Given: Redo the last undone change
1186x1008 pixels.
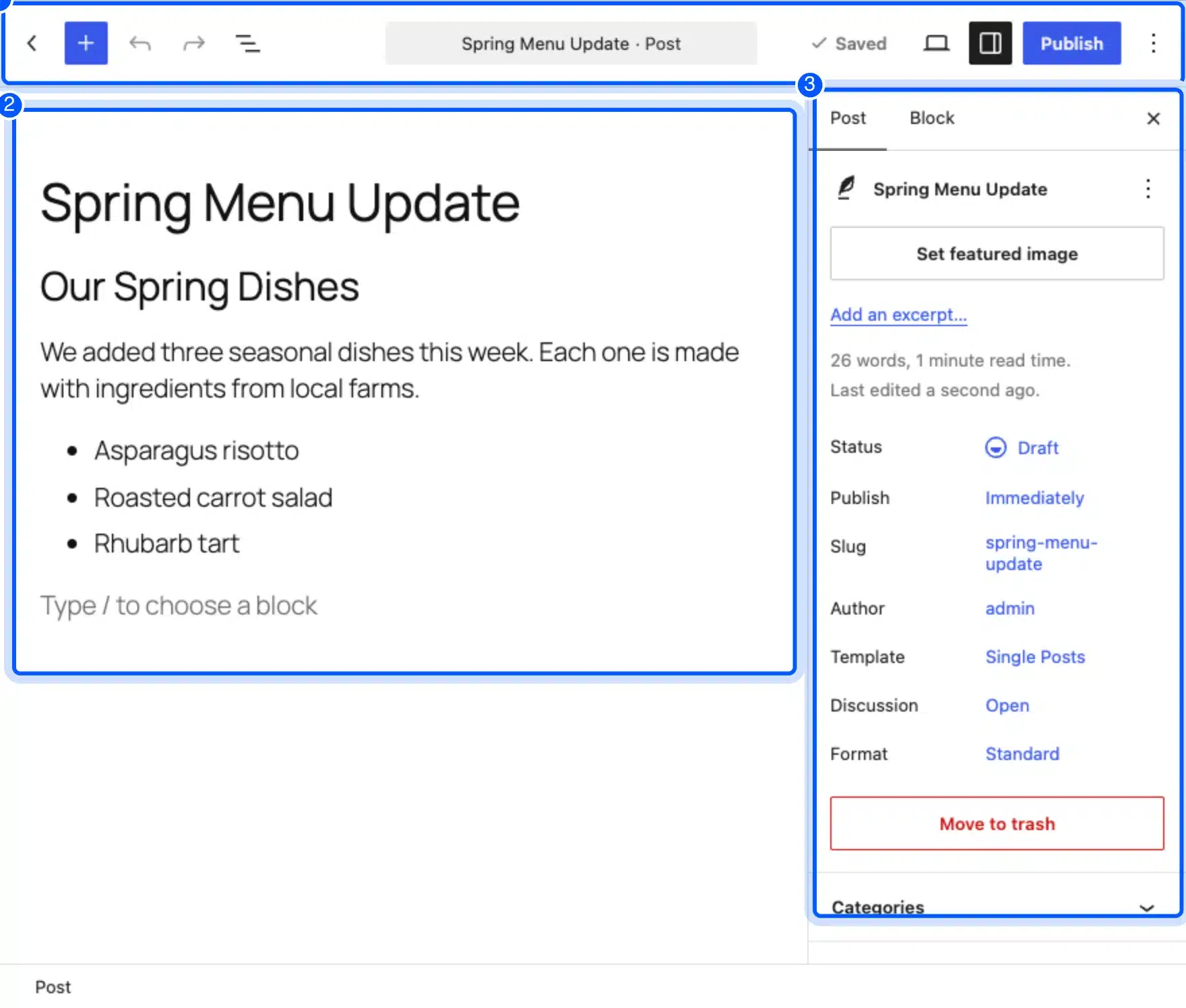Looking at the screenshot, I should click(x=194, y=43).
